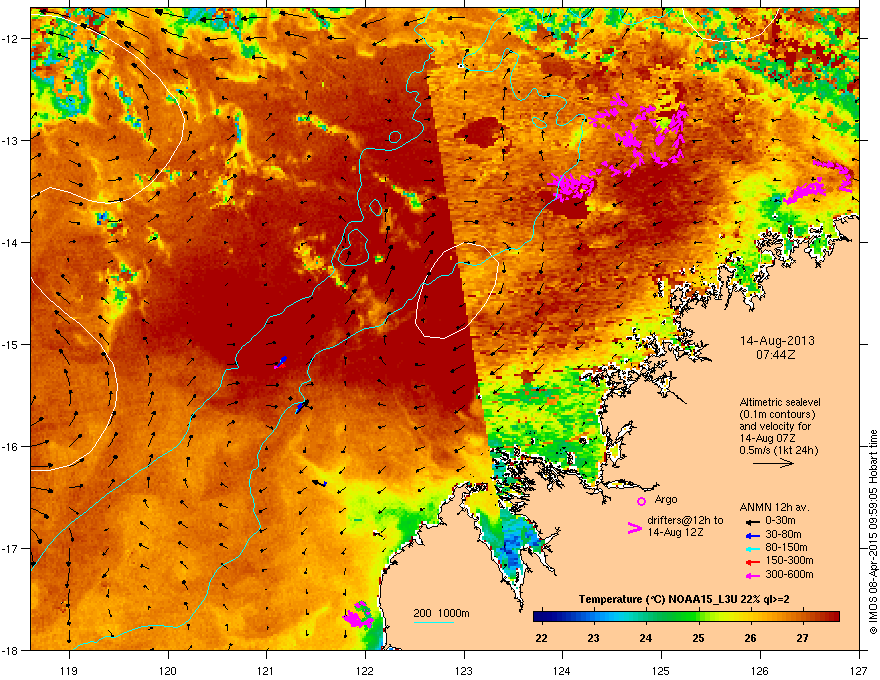880x680 pixels.
Task: Click the blue 30-80m legend arrow
Action: click(x=753, y=535)
